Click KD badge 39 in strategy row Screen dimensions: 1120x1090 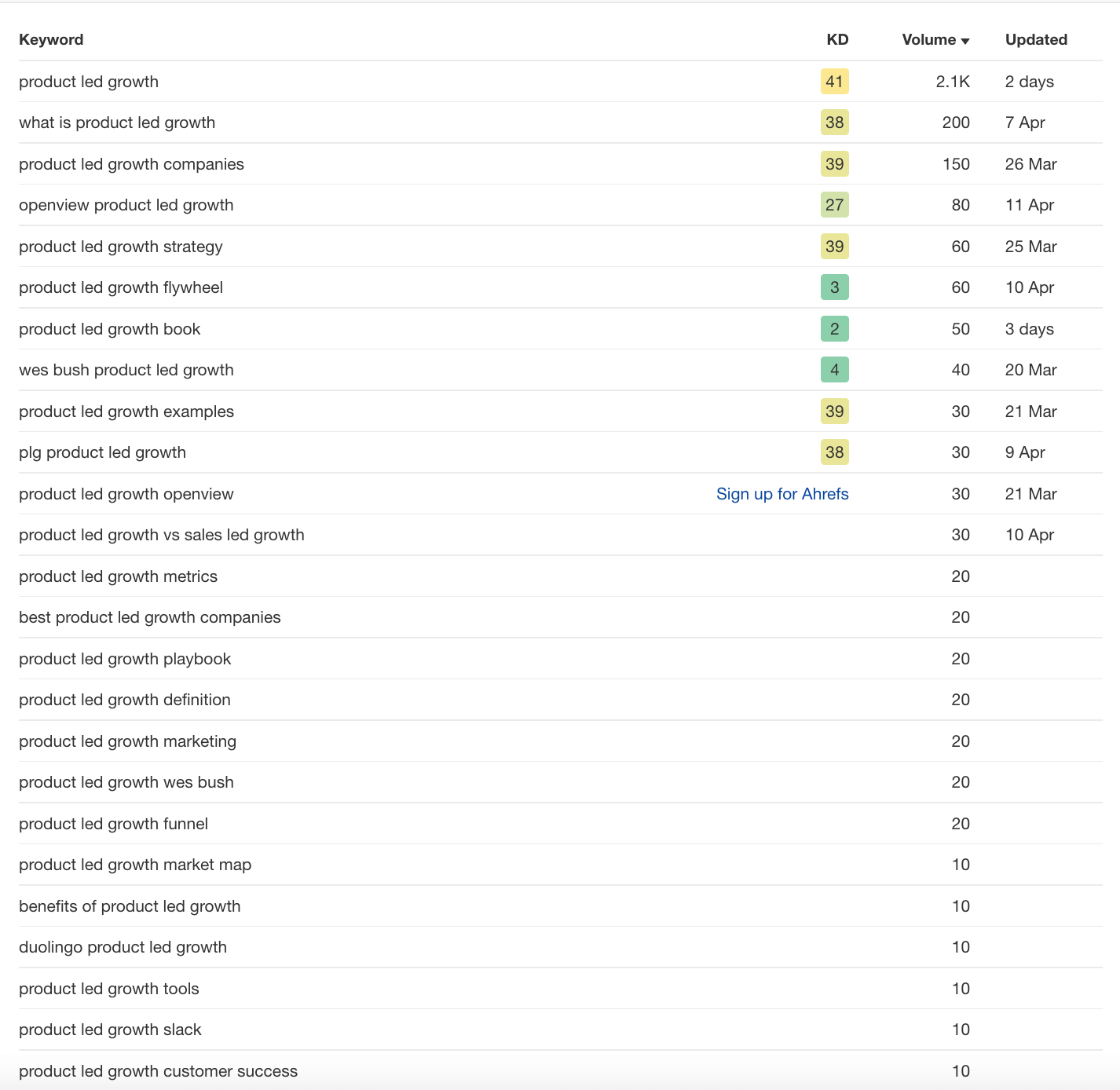(x=835, y=247)
